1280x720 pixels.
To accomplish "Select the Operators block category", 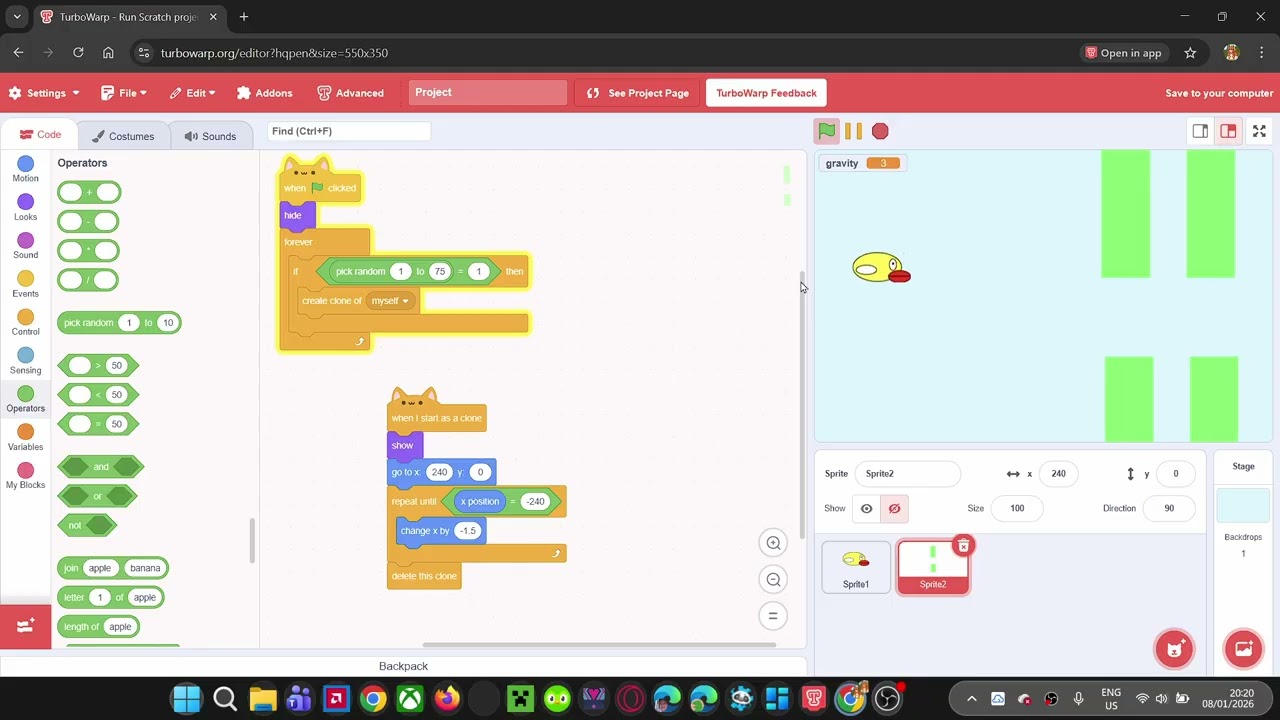I will pos(26,400).
